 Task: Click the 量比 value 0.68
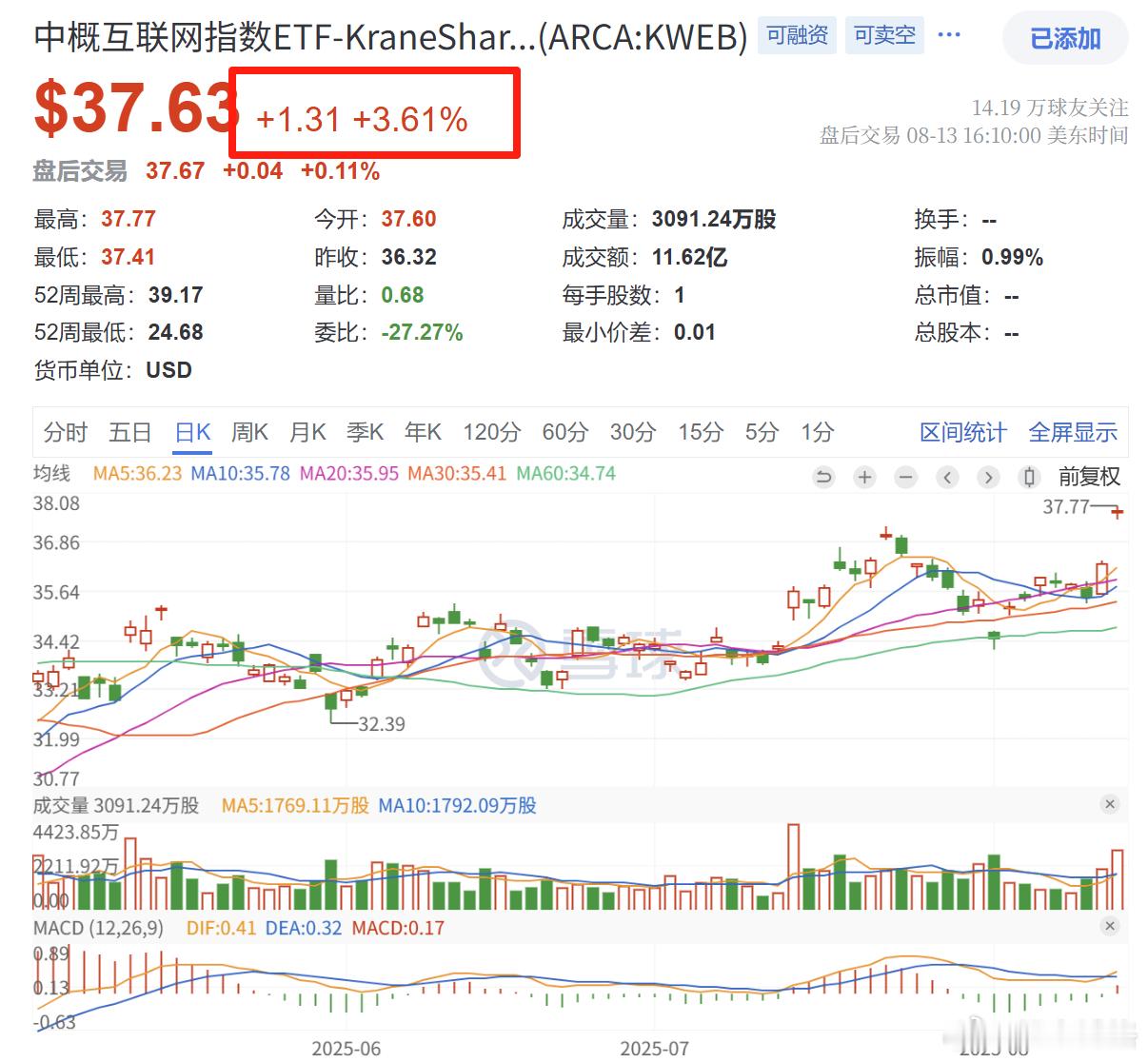click(x=403, y=295)
